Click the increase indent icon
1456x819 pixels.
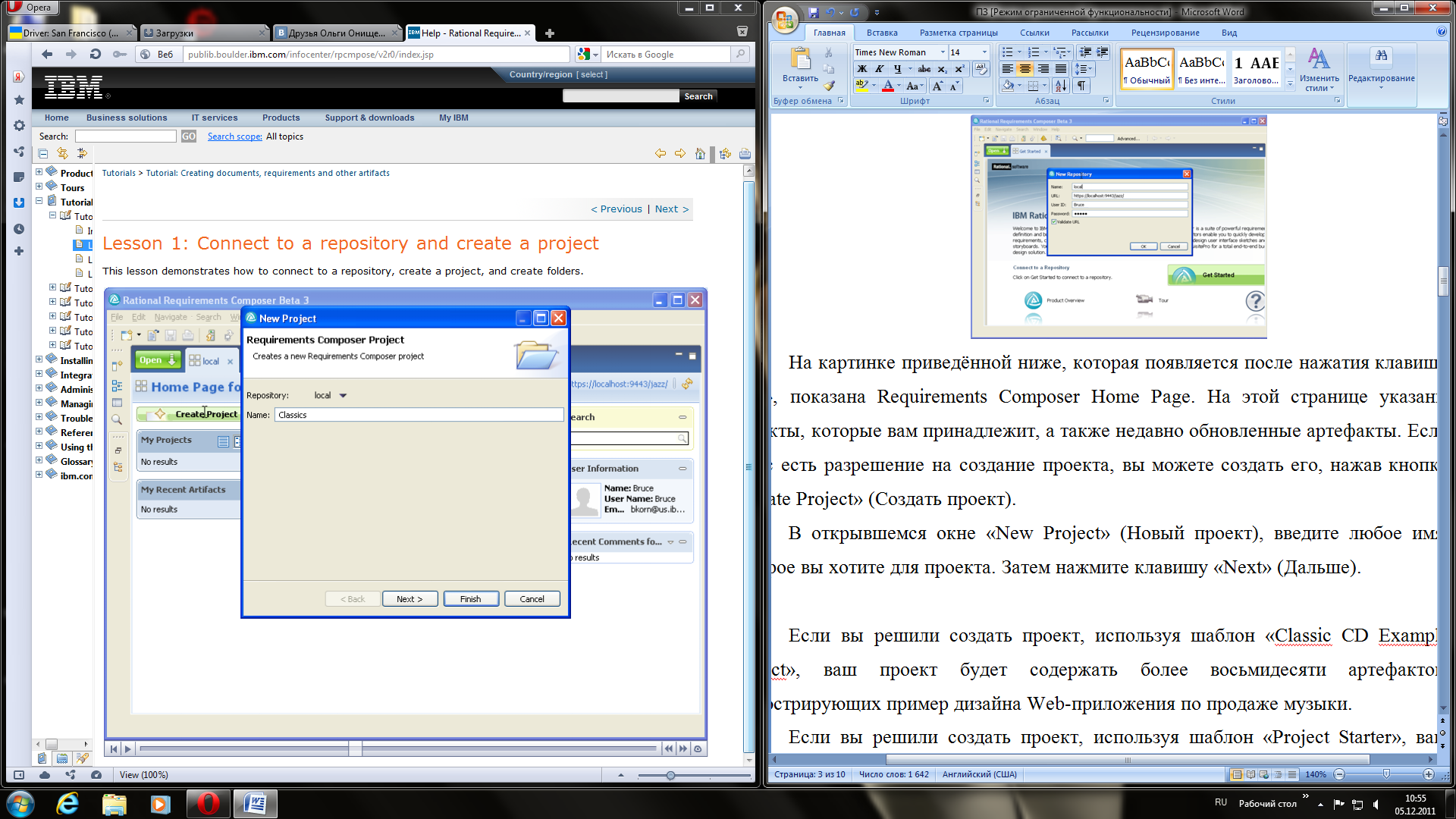[x=1102, y=52]
